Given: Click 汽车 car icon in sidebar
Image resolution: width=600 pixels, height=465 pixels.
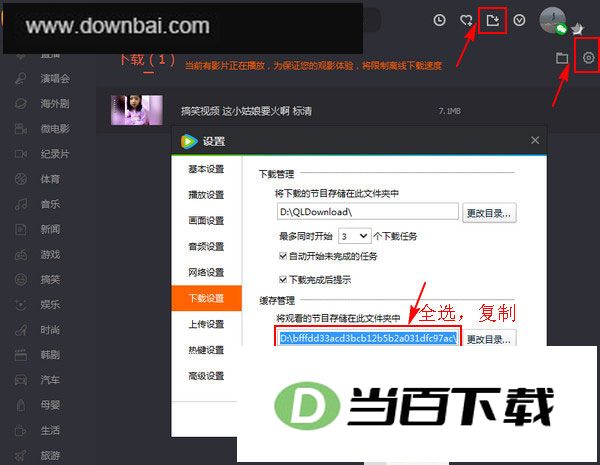Looking at the screenshot, I should pyautogui.click(x=21, y=380).
